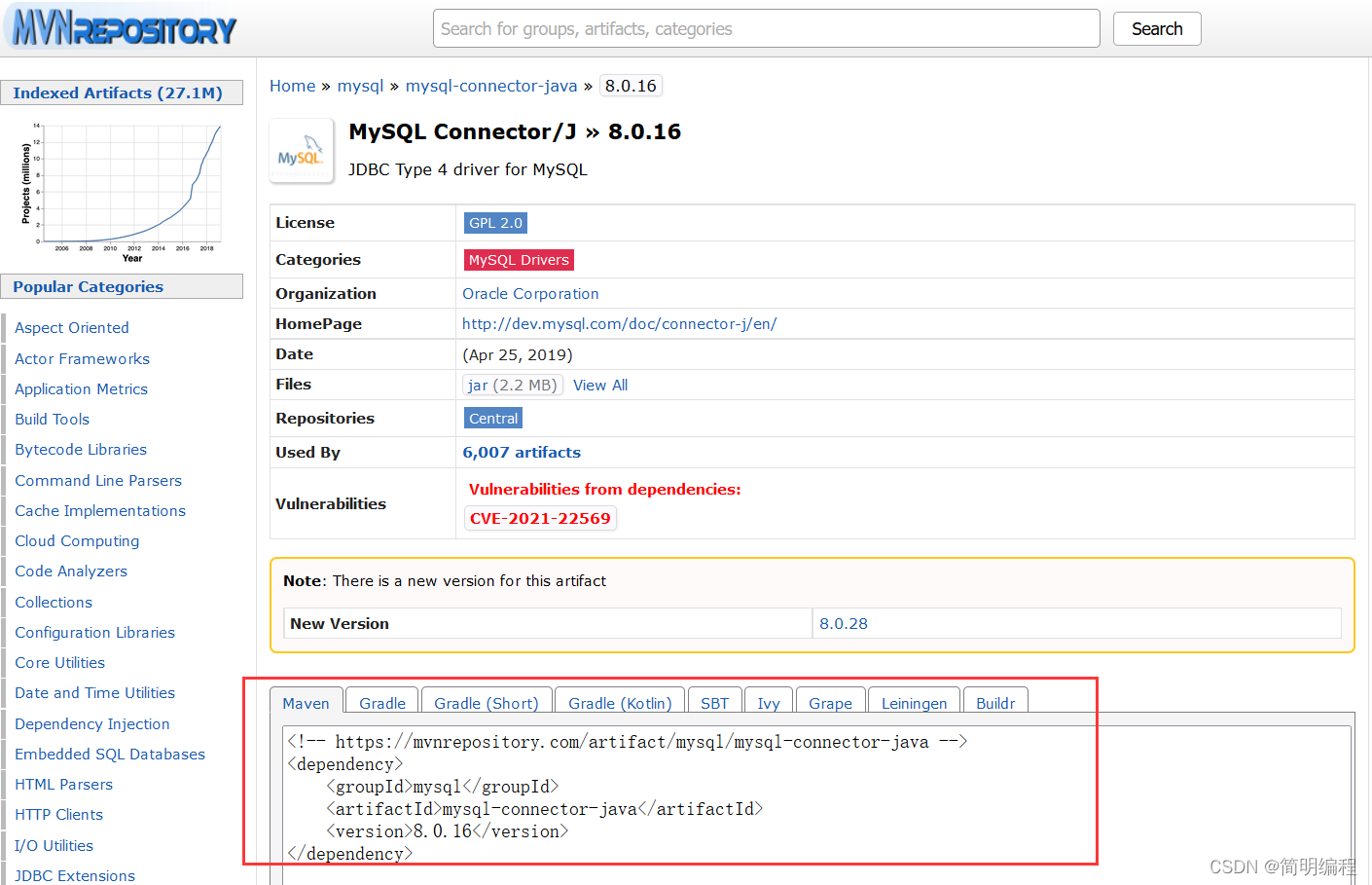
Task: Open HTTP Clients category
Action: tap(59, 815)
